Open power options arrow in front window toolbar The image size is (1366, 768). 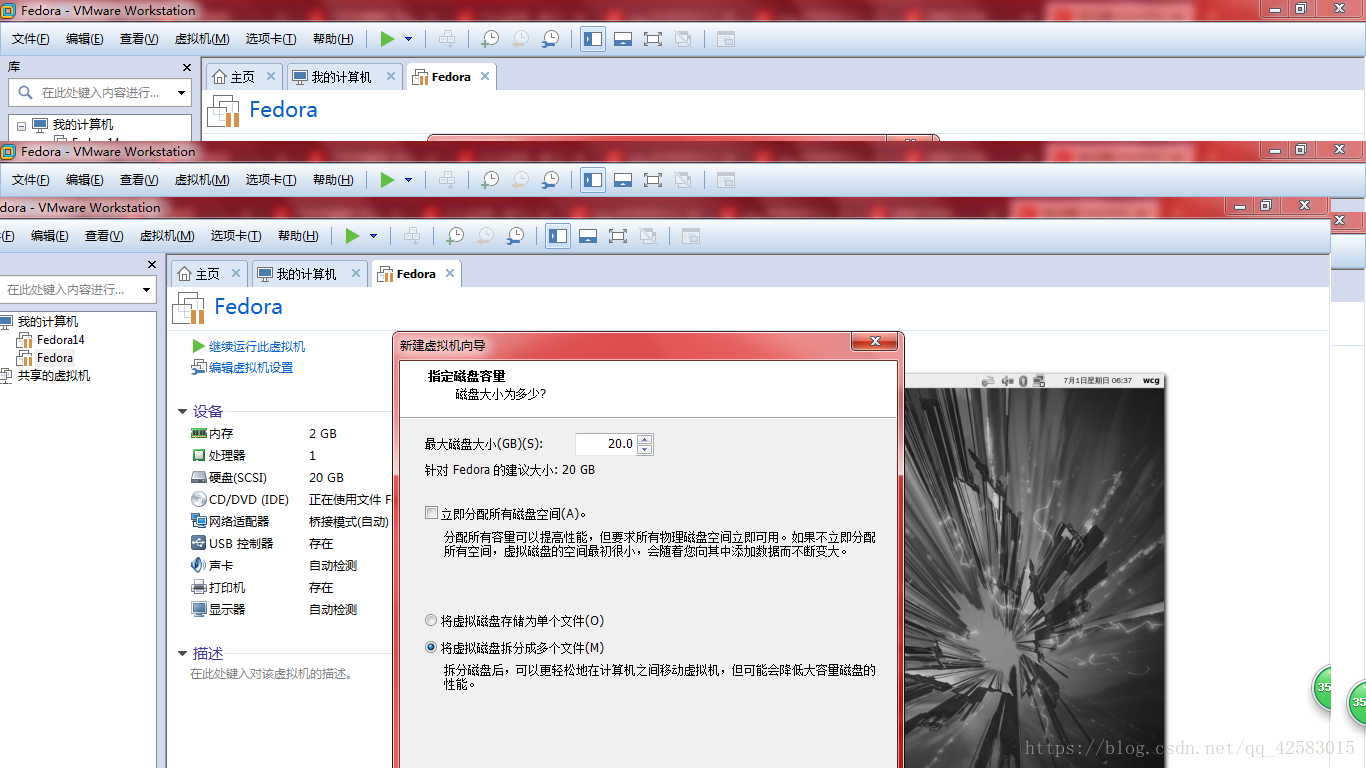click(x=373, y=236)
